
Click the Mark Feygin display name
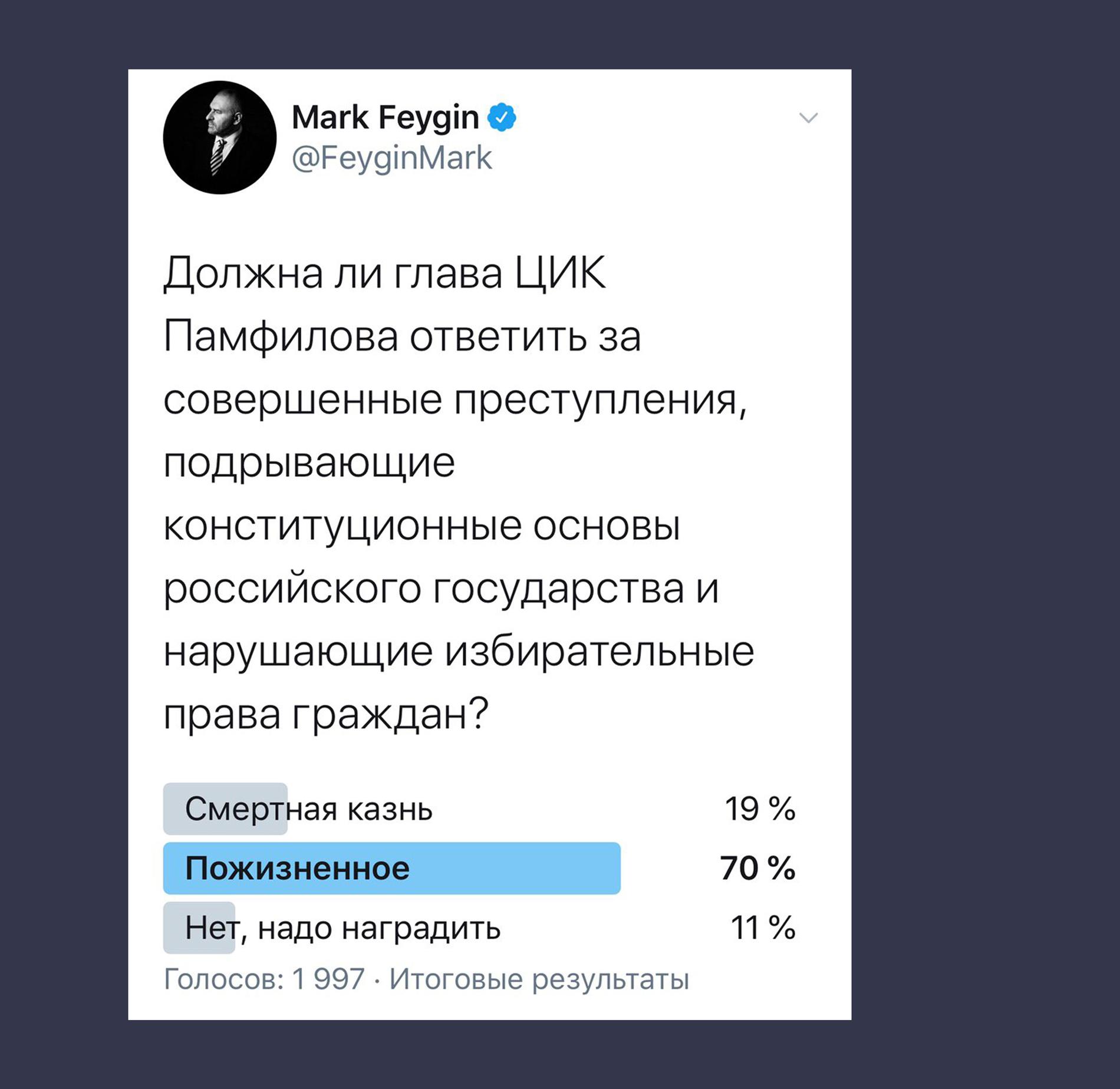tap(385, 117)
